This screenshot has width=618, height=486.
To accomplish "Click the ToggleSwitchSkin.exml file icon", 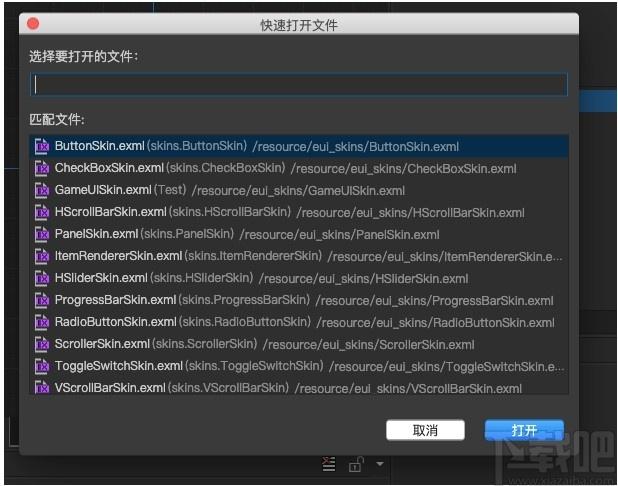I will [x=42, y=367].
